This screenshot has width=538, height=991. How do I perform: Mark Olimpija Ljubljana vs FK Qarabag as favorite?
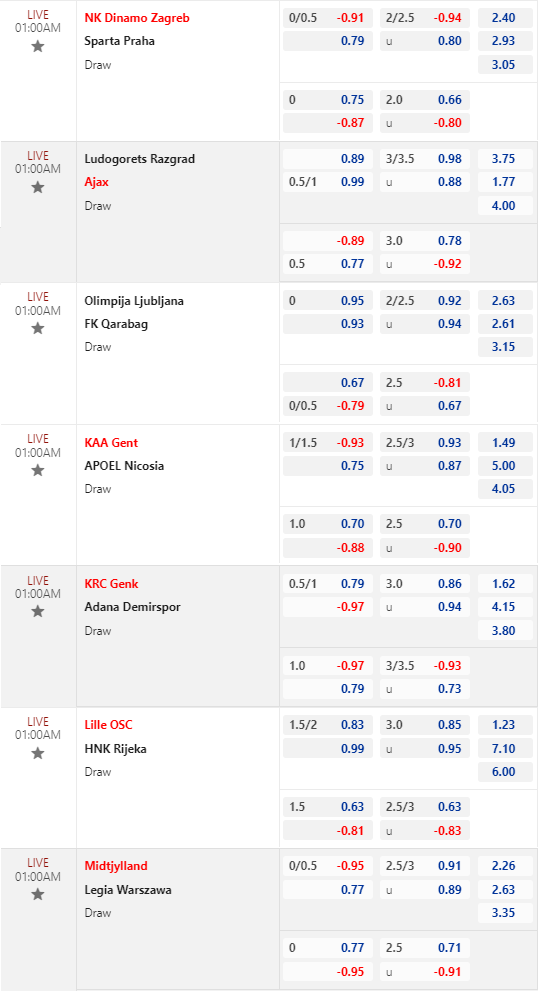[38, 328]
